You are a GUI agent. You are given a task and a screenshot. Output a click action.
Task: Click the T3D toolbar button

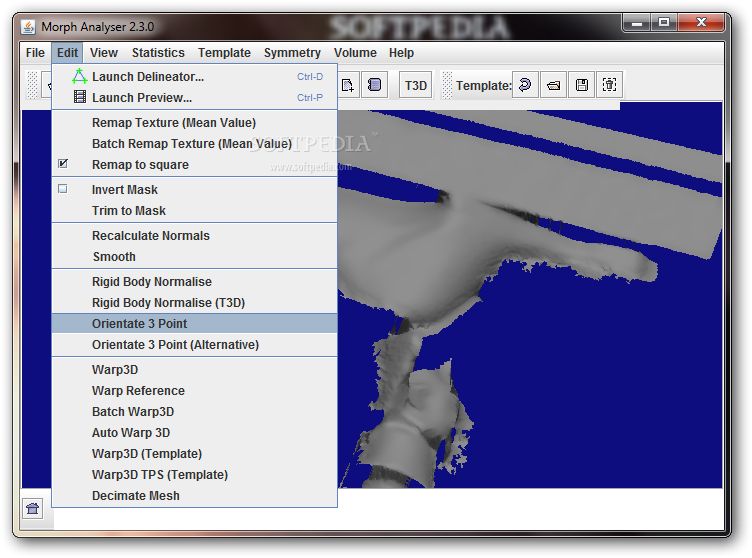[415, 85]
